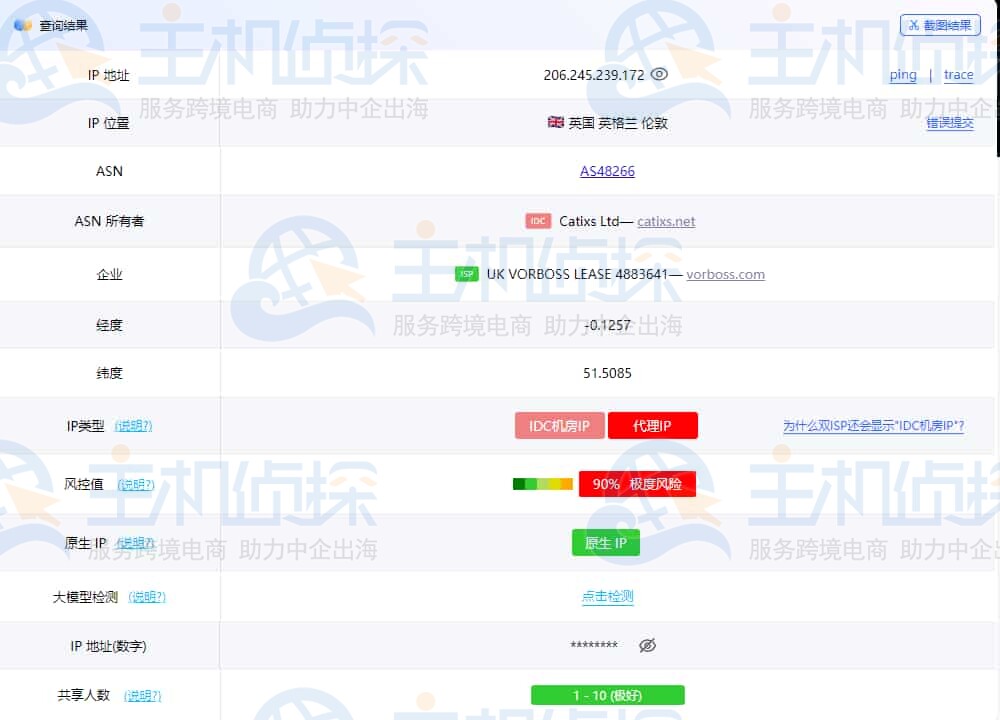Open the trace link
1000x720 pixels.
pos(958,75)
